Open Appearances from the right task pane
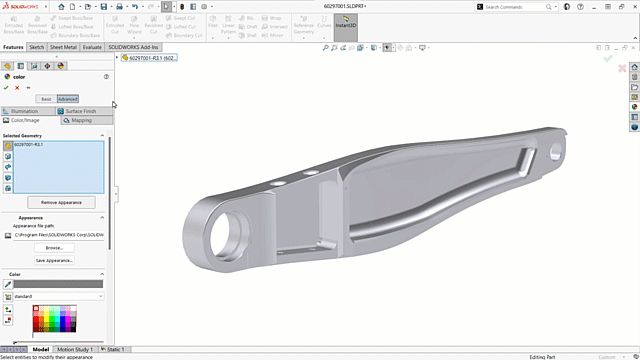 [634, 107]
